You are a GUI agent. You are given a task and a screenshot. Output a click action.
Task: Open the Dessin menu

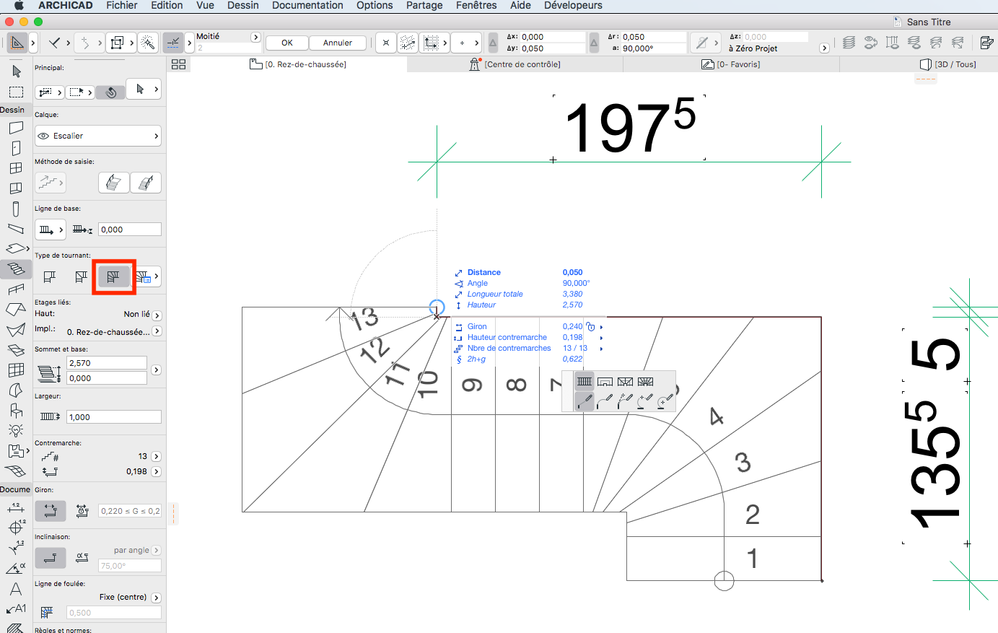click(242, 6)
